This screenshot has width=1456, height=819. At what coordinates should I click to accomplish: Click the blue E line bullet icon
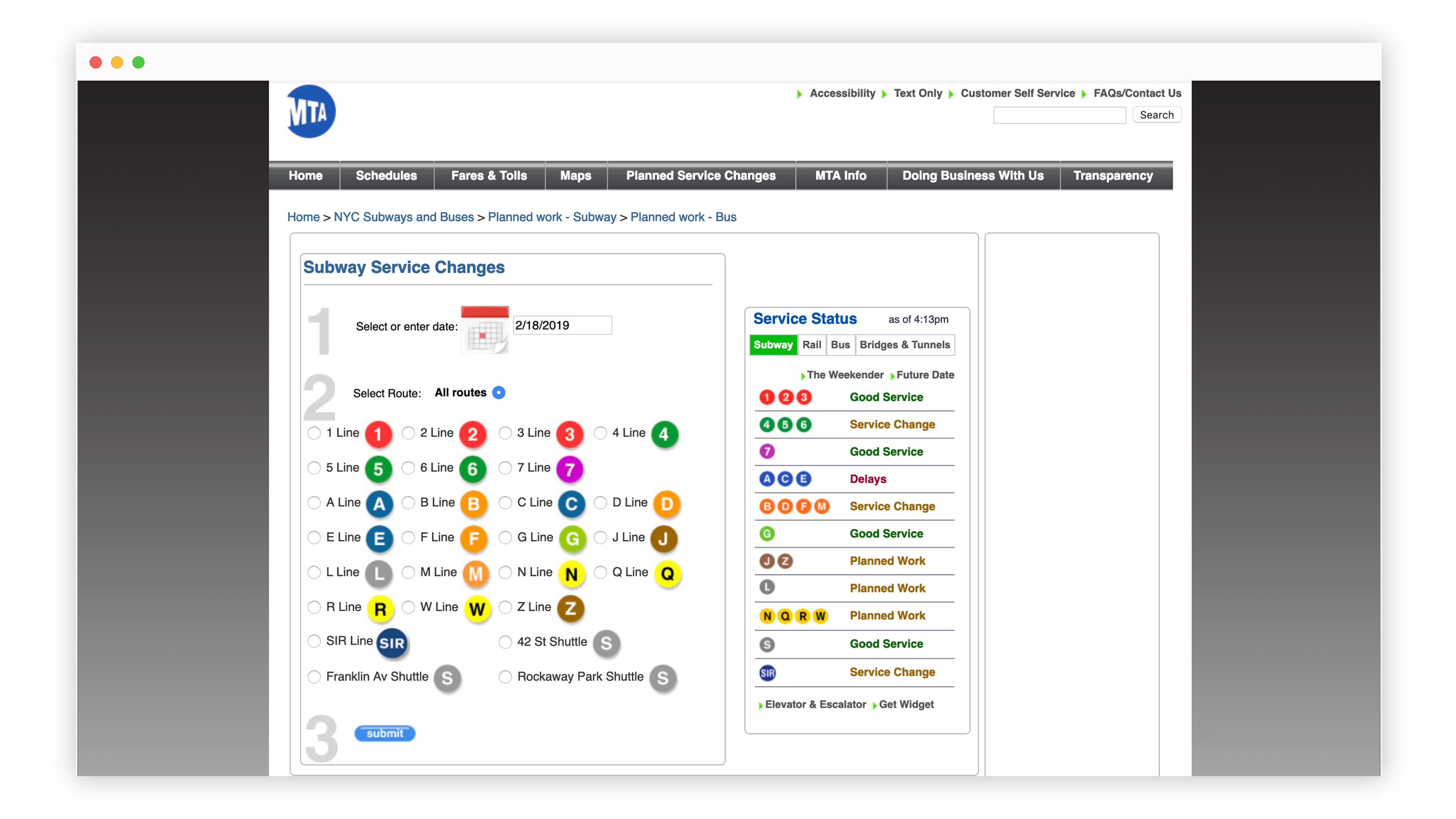point(379,539)
